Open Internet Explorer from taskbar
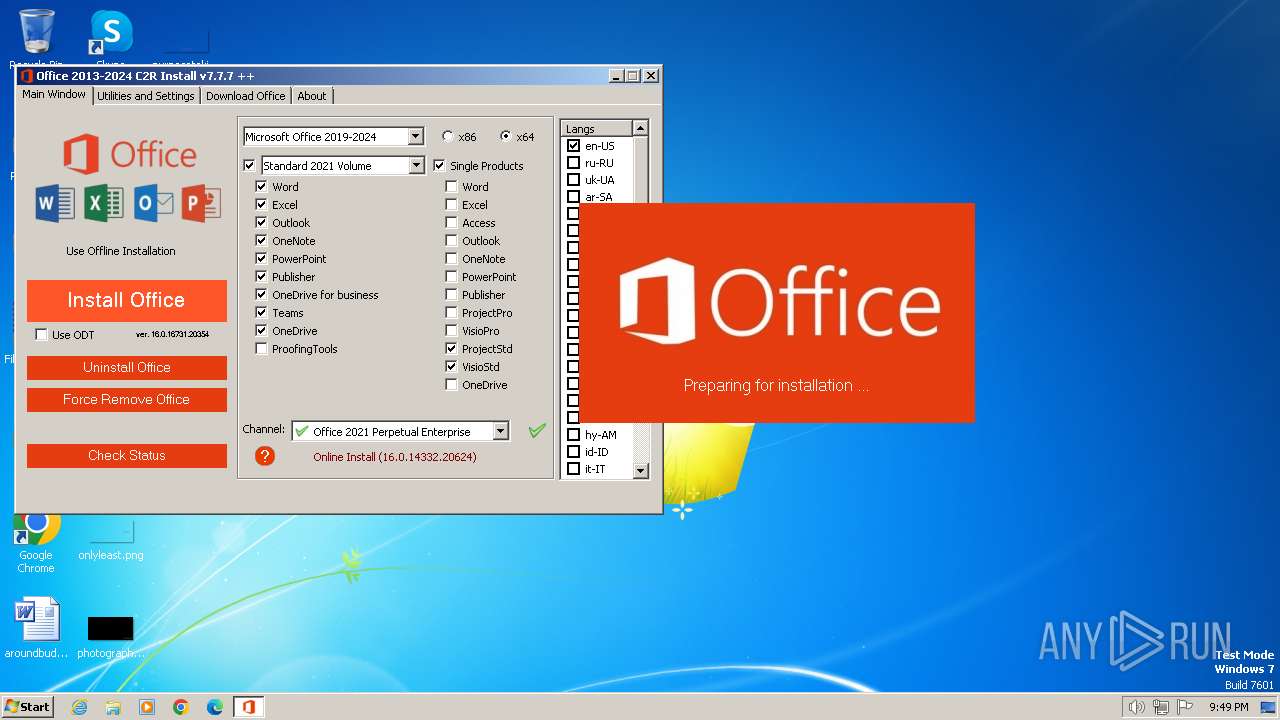 (79, 707)
